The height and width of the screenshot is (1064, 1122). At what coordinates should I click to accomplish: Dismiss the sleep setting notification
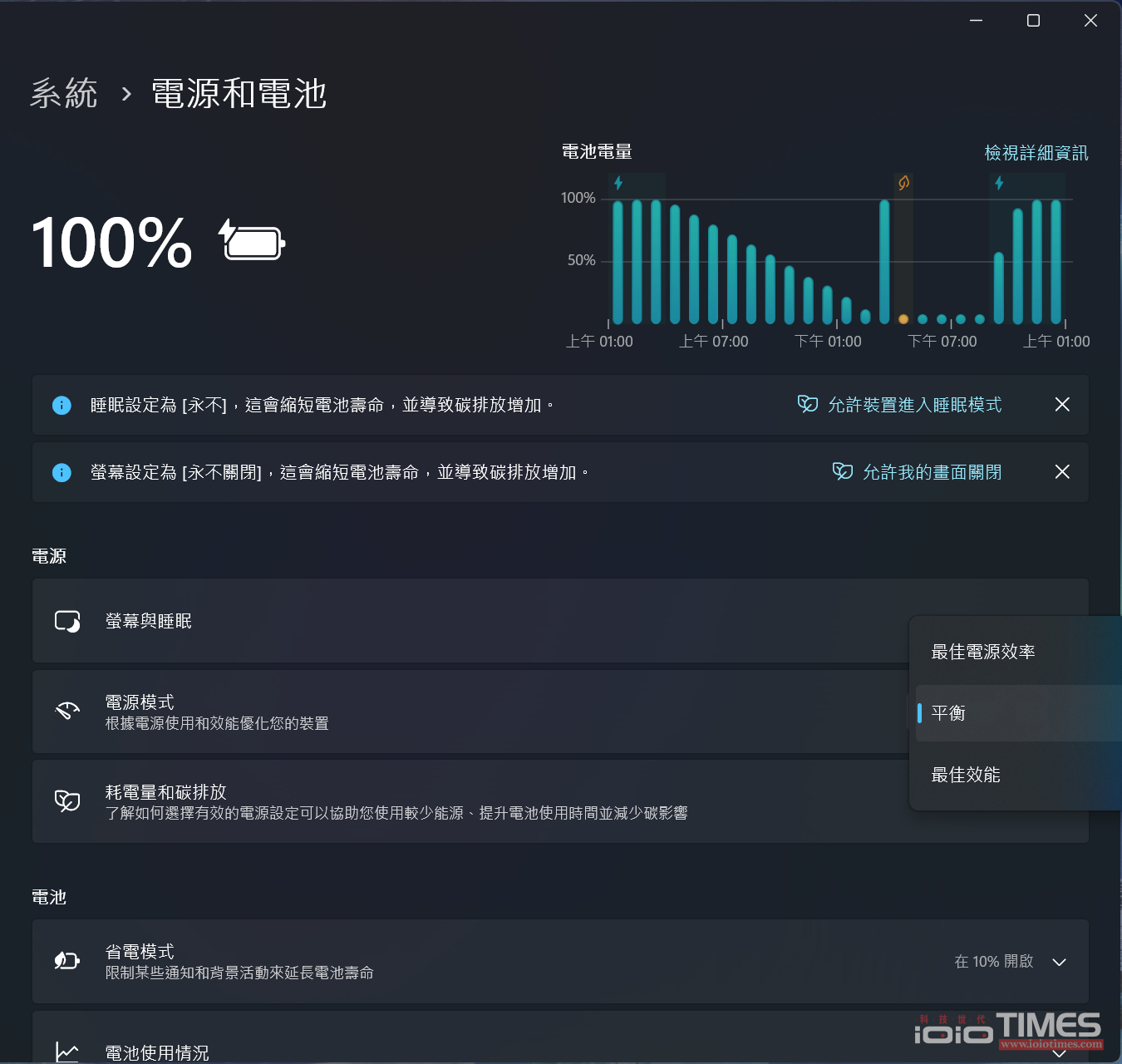(1062, 405)
